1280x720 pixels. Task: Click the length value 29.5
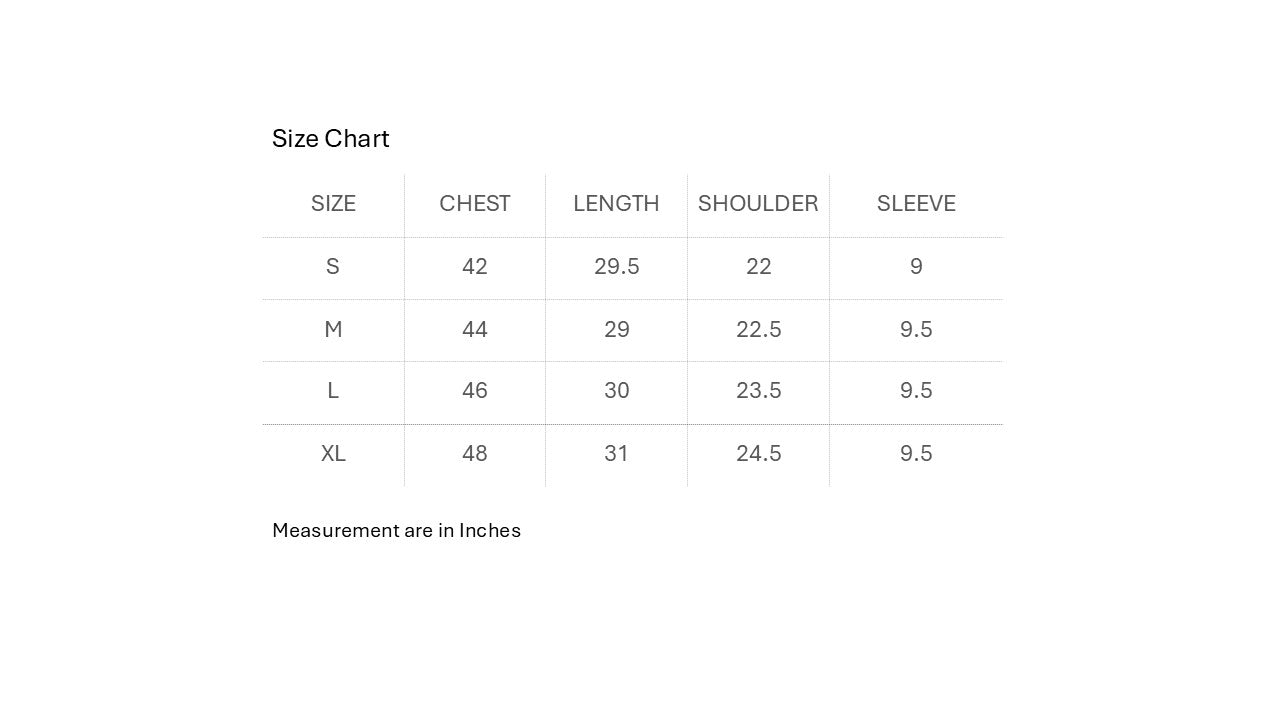pyautogui.click(x=616, y=267)
